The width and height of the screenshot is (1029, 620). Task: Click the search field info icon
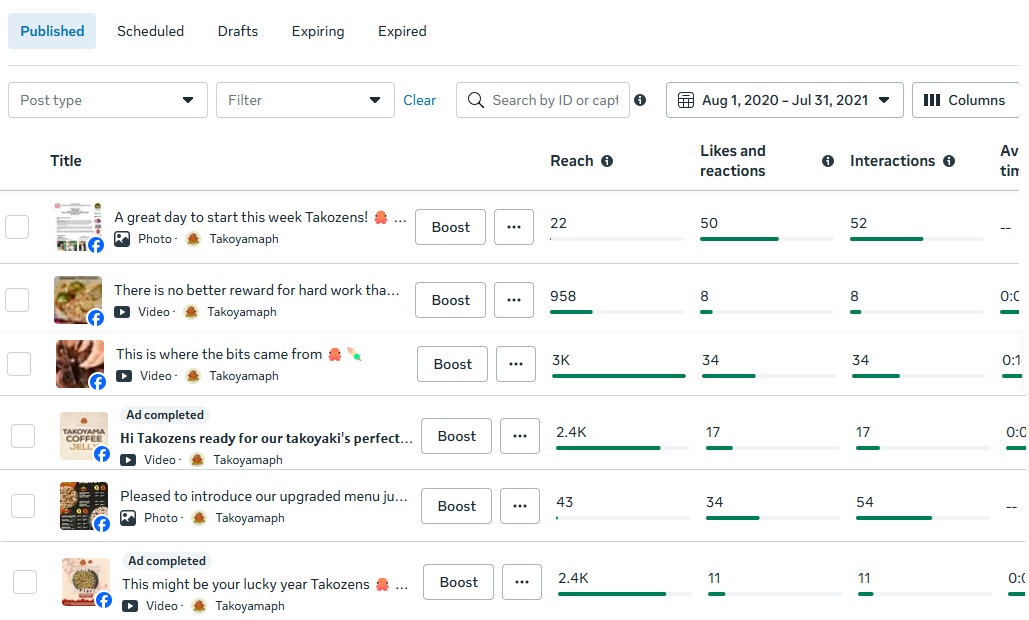(640, 100)
